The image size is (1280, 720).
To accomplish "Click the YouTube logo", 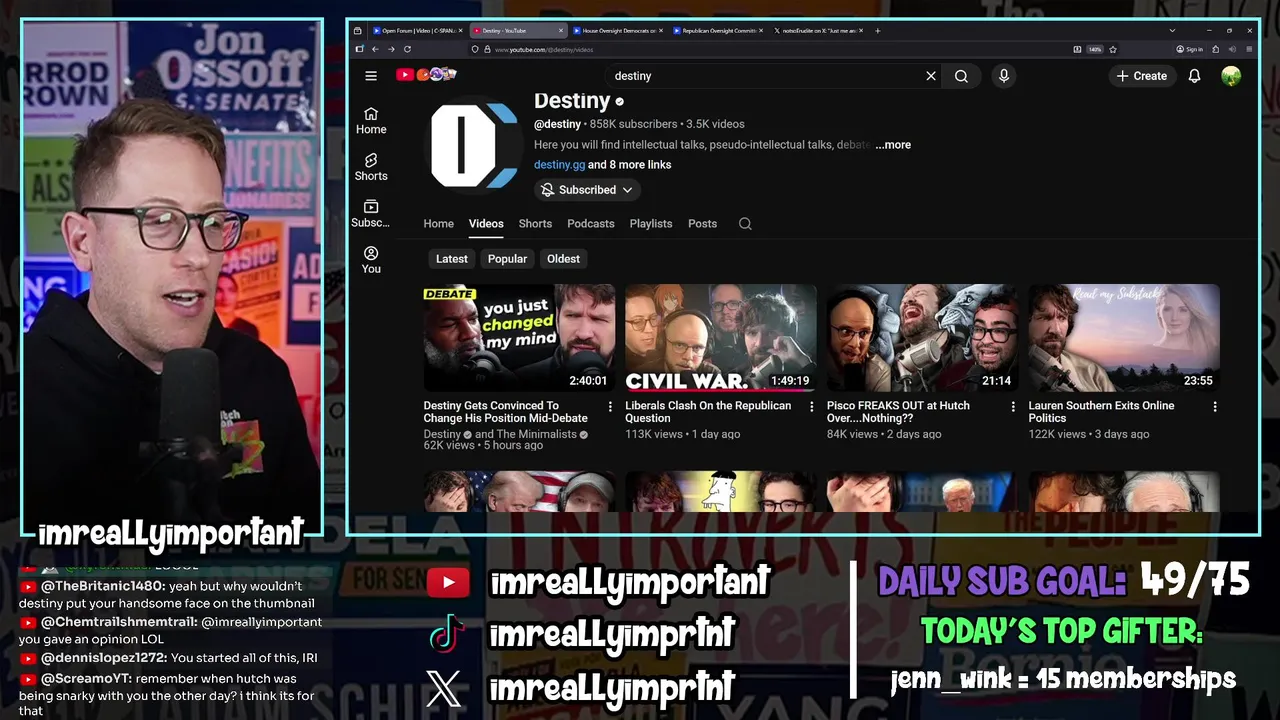I will click(426, 75).
